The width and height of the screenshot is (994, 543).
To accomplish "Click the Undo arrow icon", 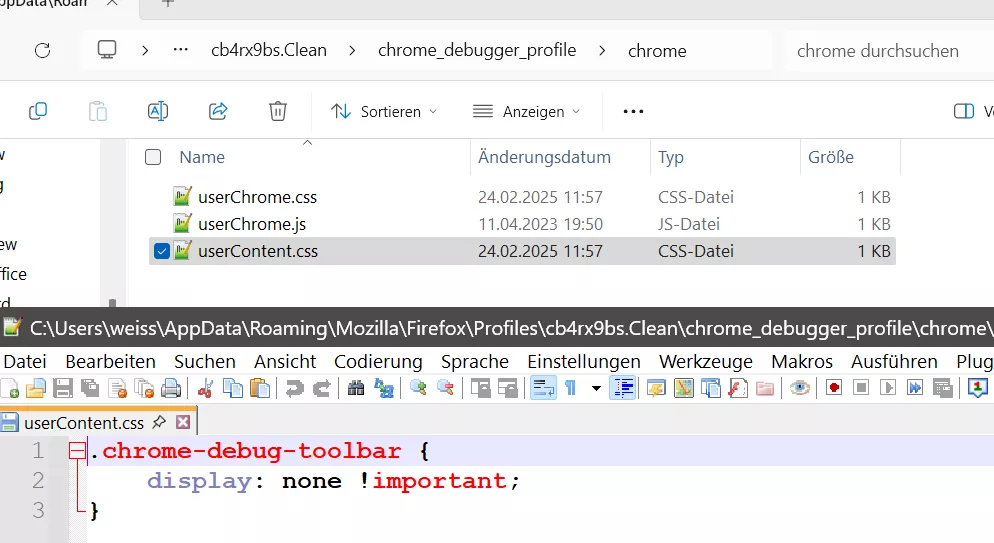I will click(294, 388).
